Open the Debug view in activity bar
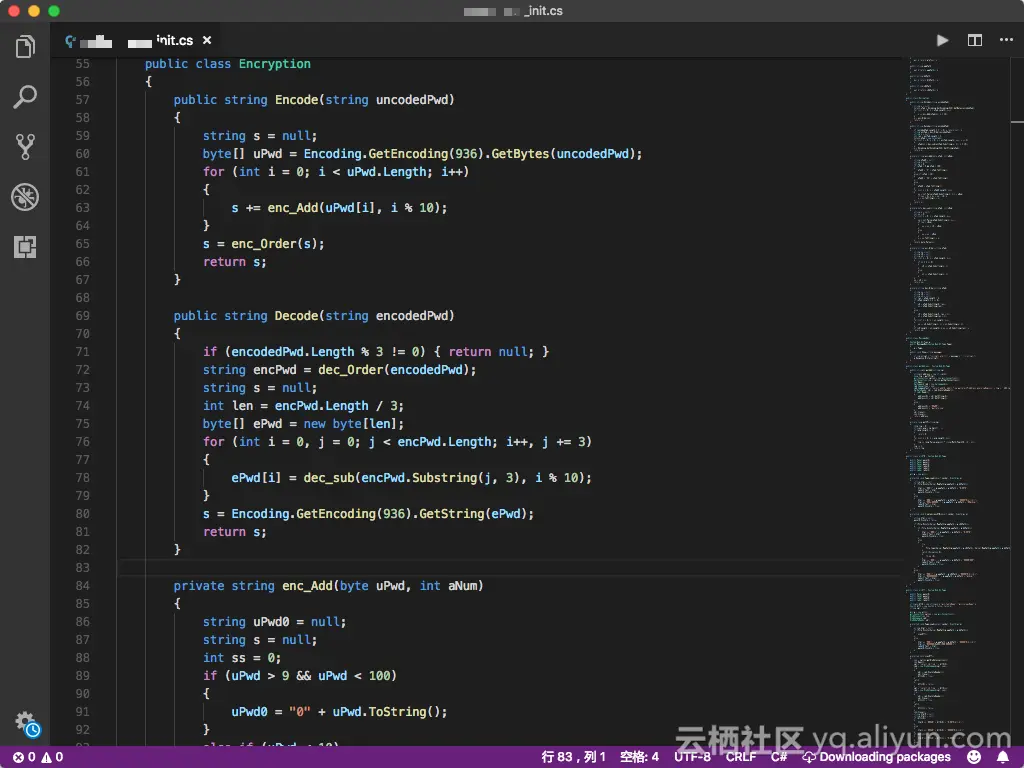The width and height of the screenshot is (1024, 768). (x=25, y=197)
